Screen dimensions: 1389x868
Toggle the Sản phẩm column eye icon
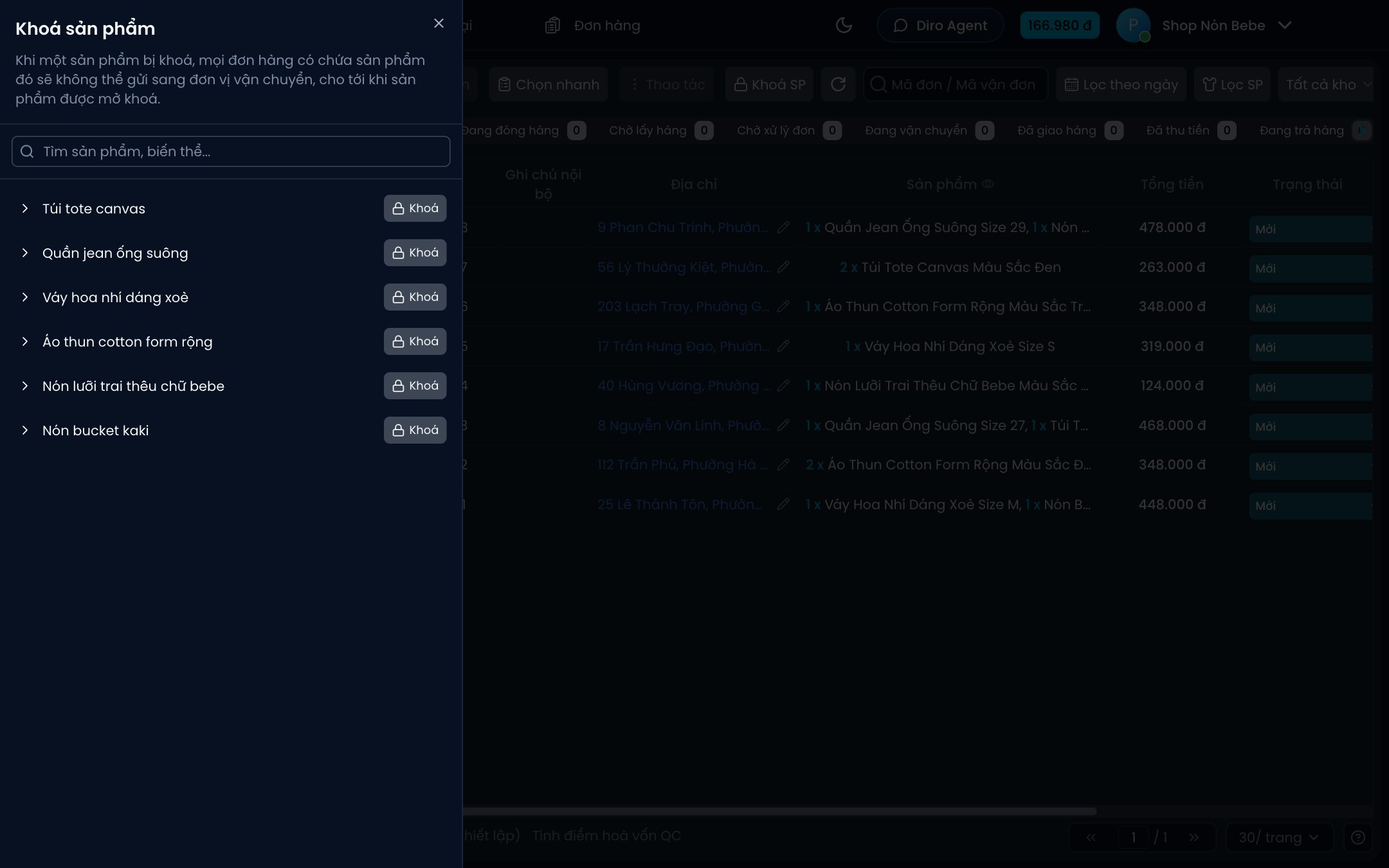(x=988, y=184)
